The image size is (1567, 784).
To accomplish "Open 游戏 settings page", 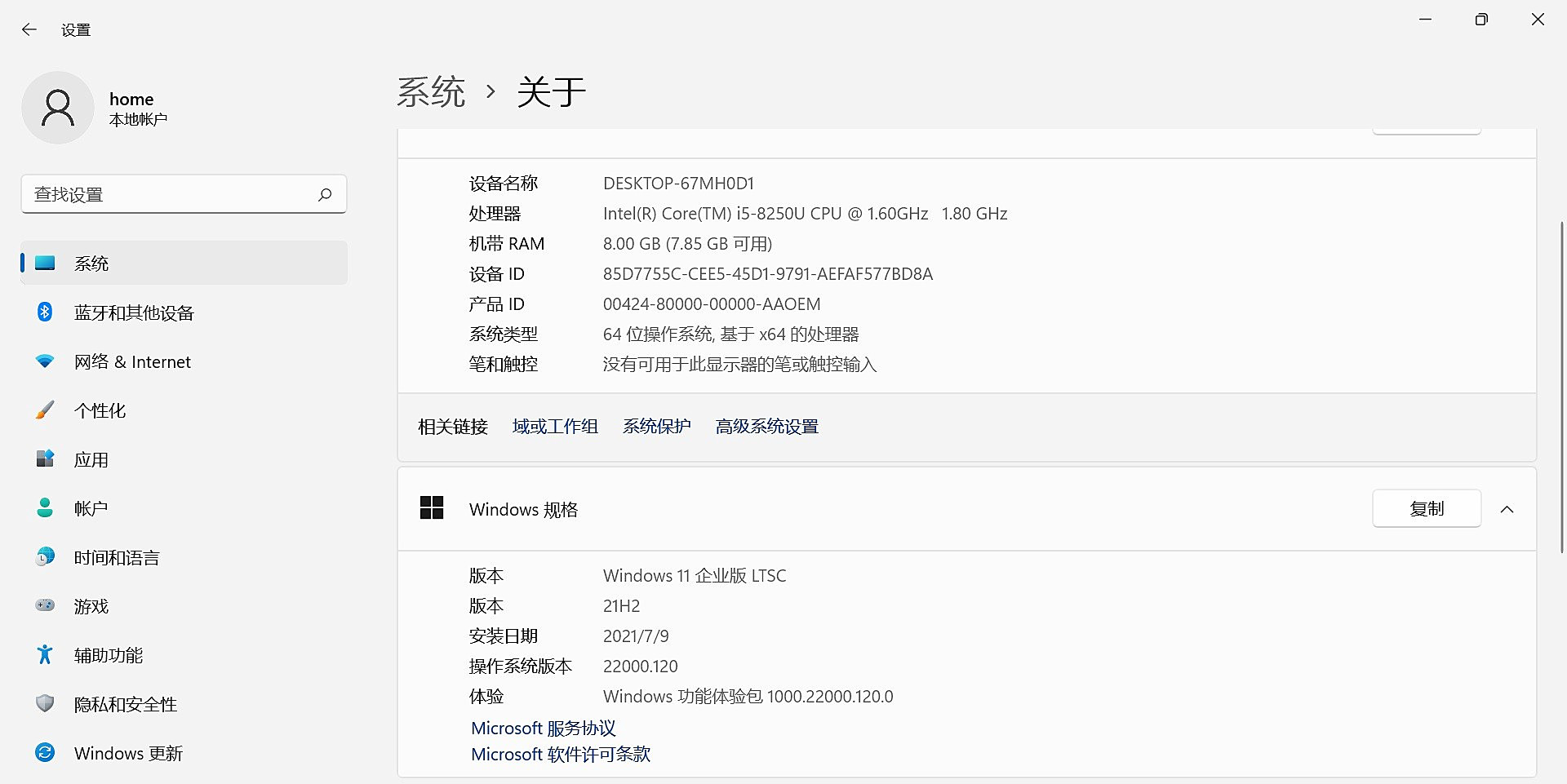I will 184,605.
